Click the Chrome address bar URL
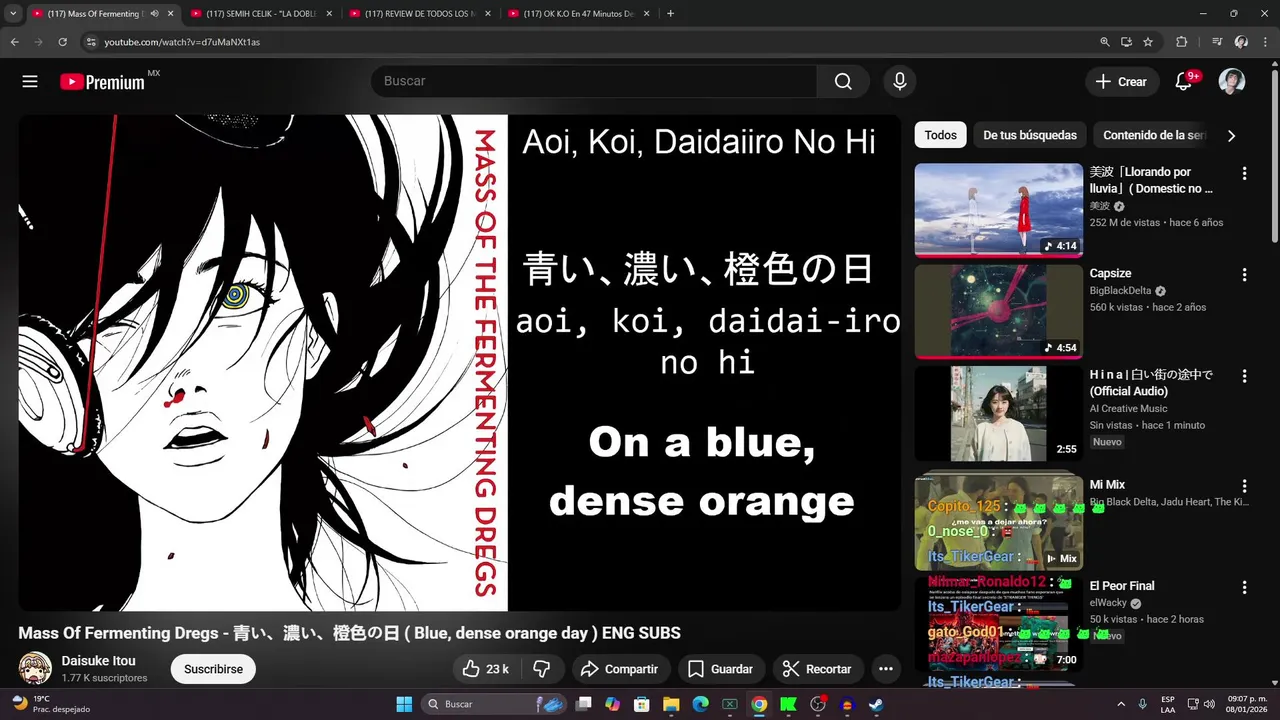Screen dimensions: 1280x720 point(182,42)
